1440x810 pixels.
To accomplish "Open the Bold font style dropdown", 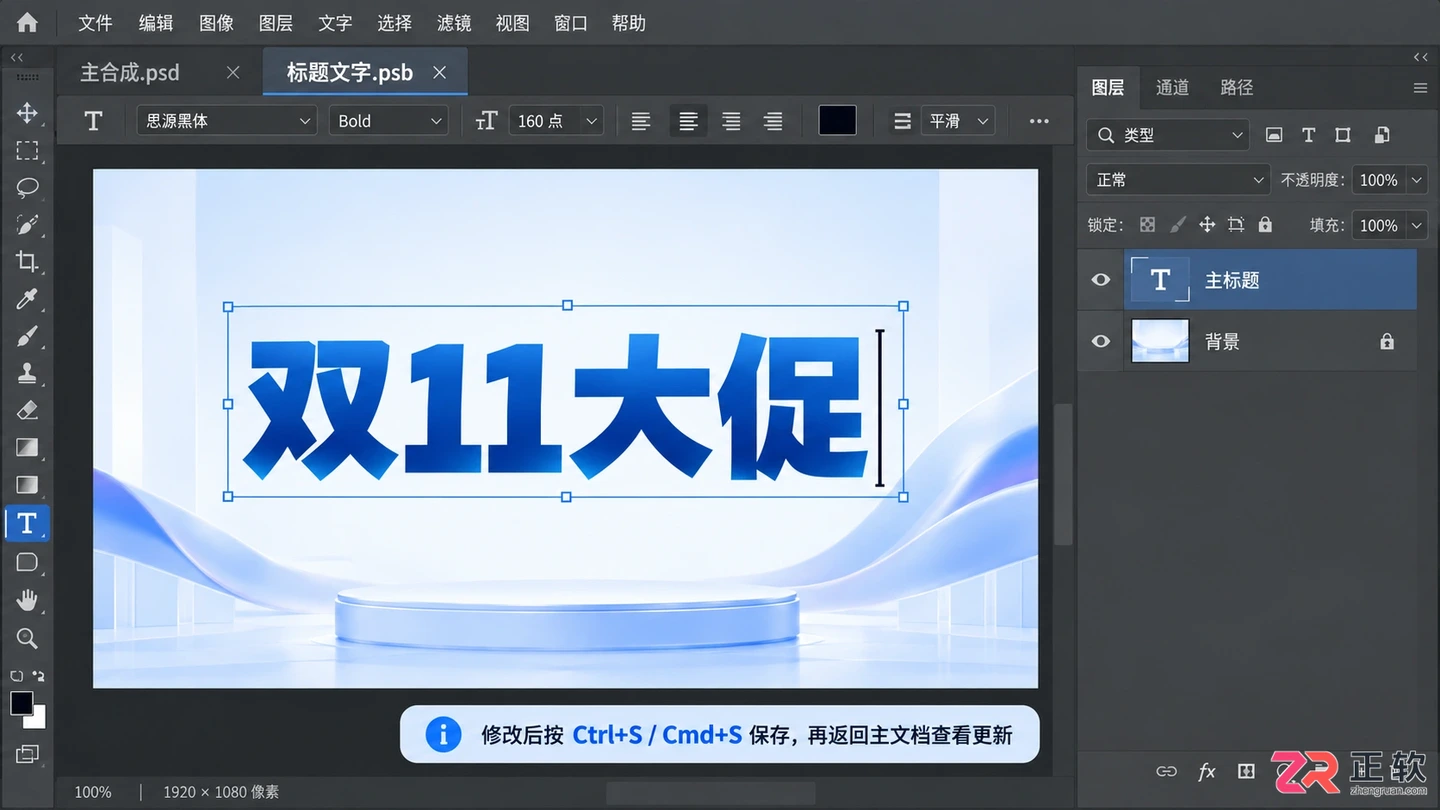I will pos(388,121).
